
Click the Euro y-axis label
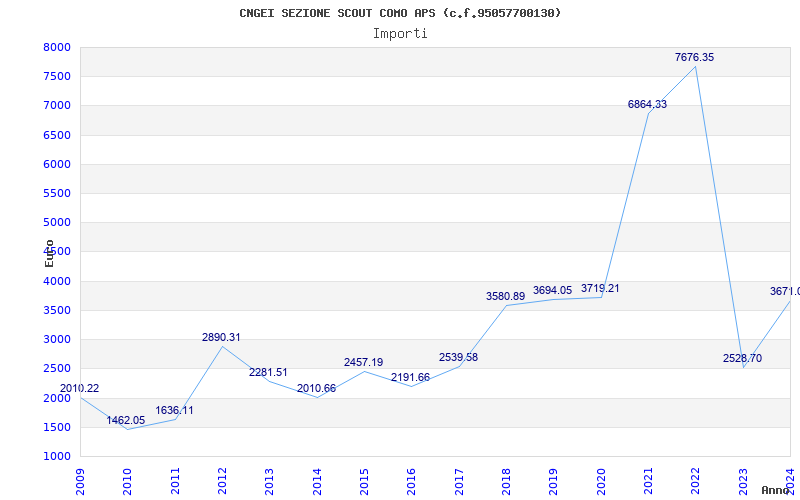[49, 254]
